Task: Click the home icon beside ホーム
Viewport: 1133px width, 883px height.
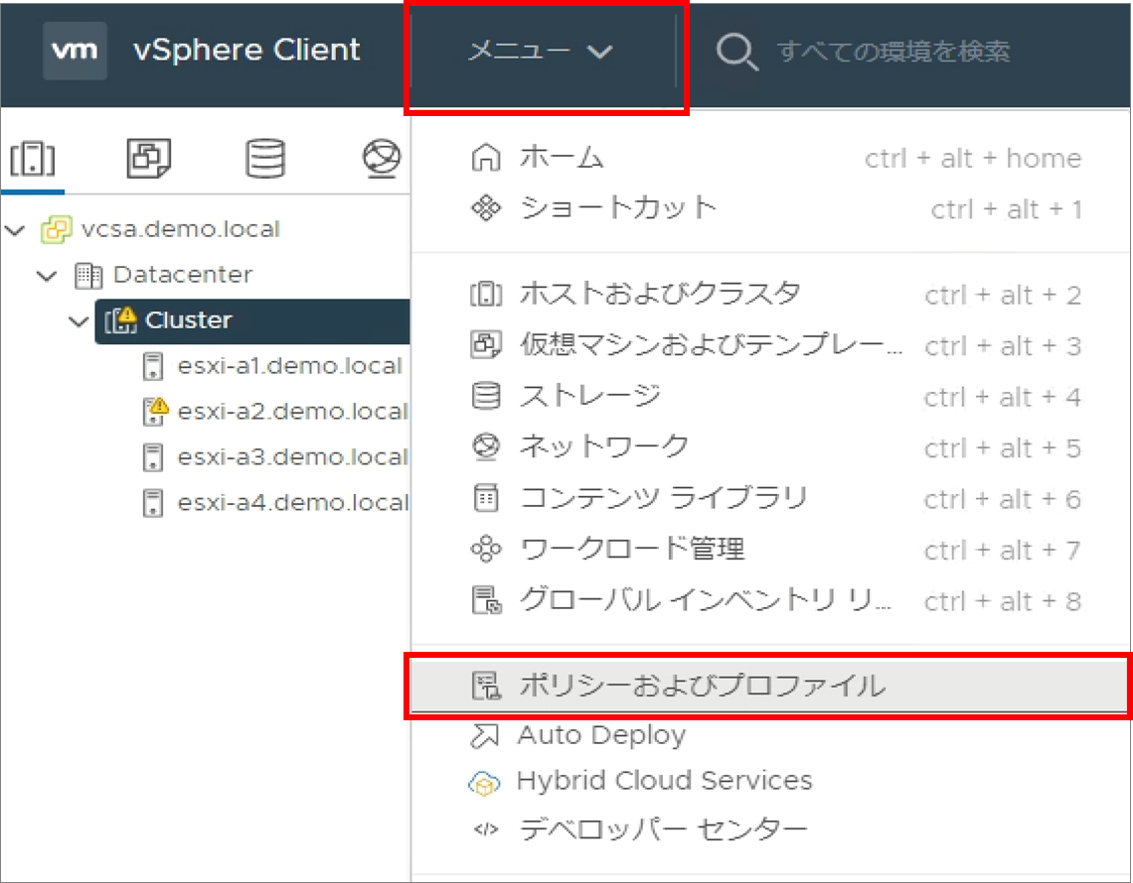Action: coord(486,157)
